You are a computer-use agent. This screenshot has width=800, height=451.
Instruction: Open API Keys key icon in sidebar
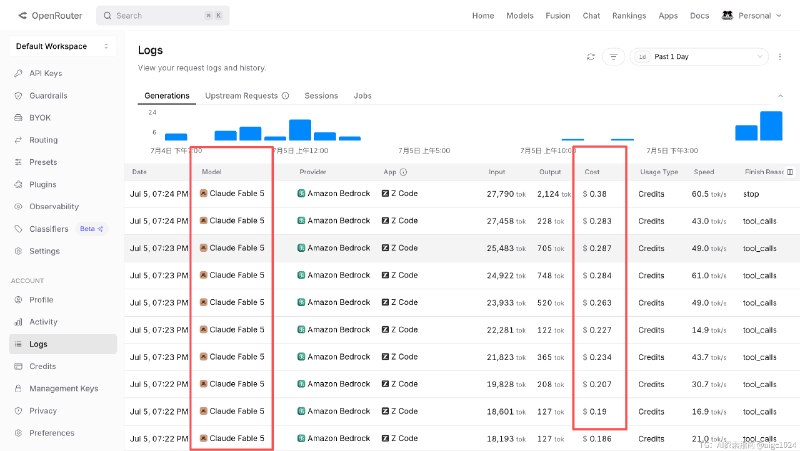[x=18, y=73]
